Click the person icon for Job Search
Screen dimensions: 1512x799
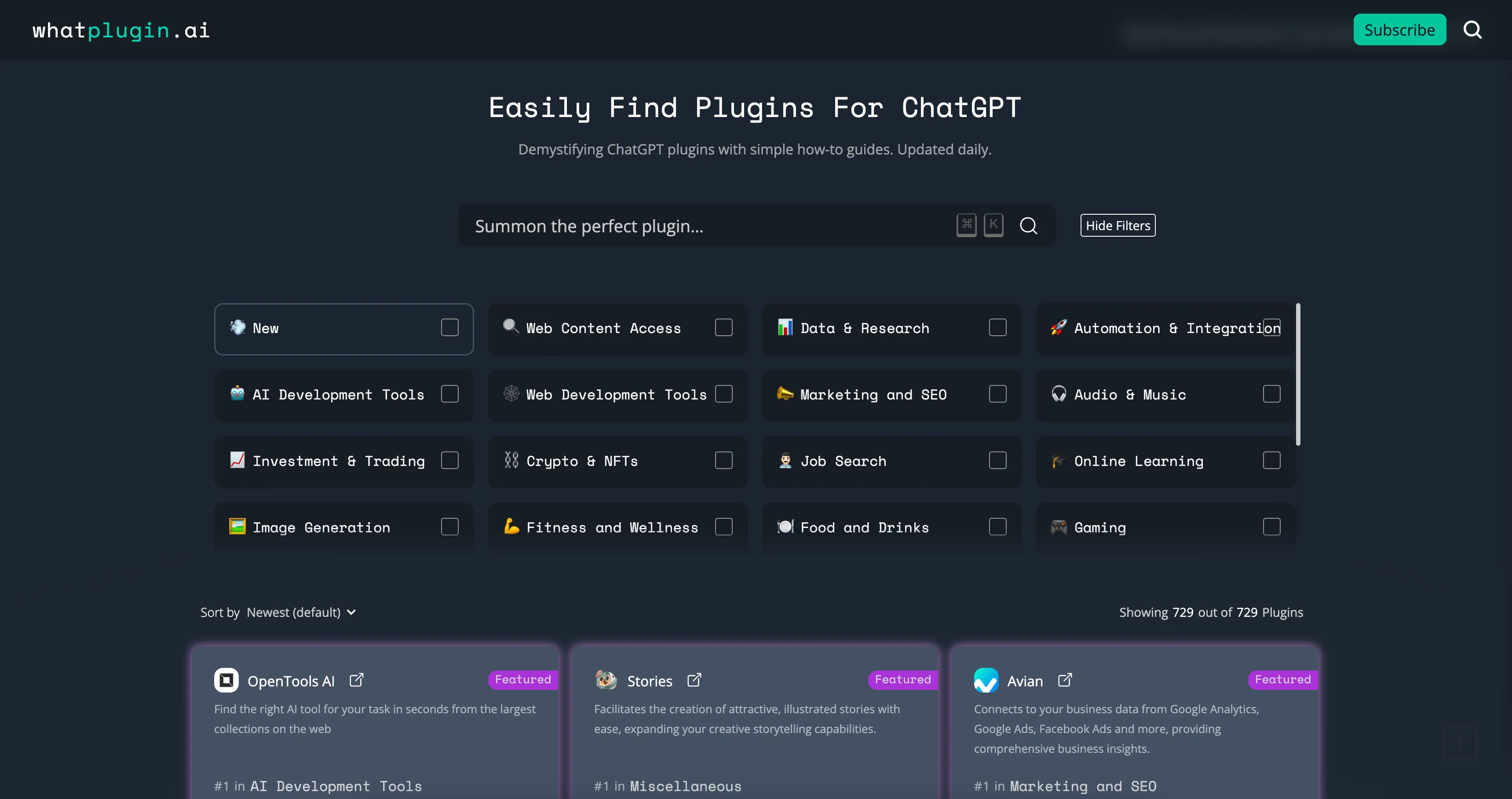click(x=785, y=460)
